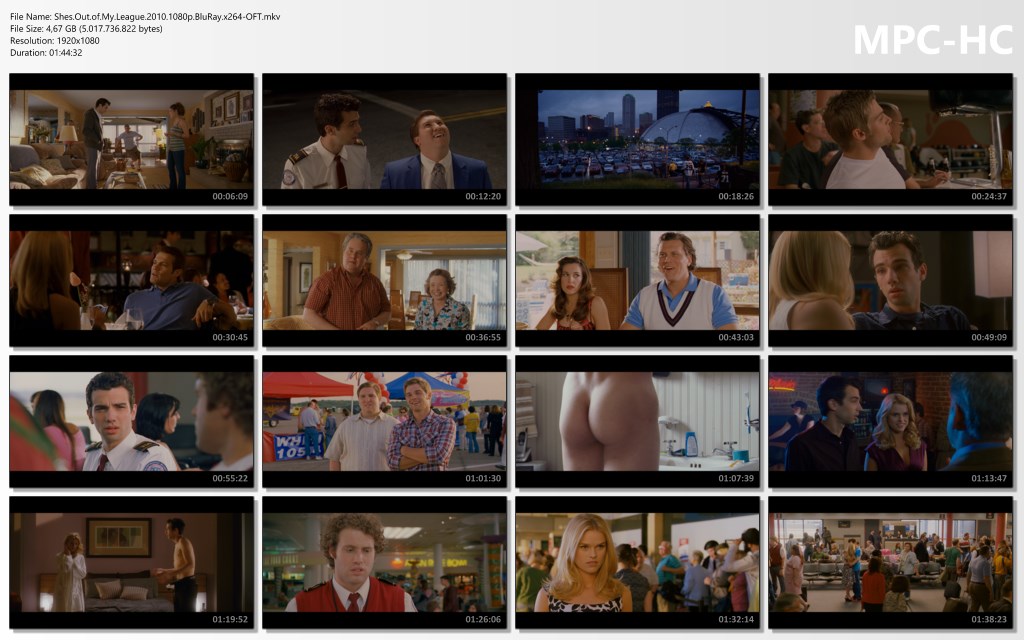This screenshot has height=640, width=1024.
Task: Open the thumbnail labeled 00:49:09
Action: coord(890,280)
